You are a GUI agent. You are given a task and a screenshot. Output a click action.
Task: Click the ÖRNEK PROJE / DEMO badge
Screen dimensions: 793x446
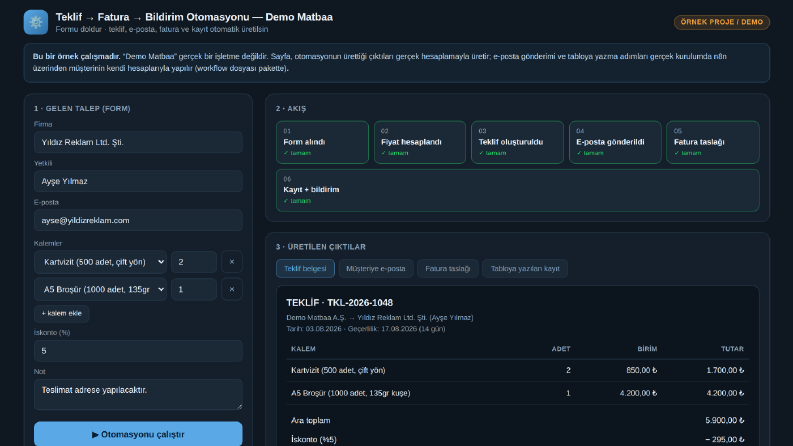coord(722,22)
